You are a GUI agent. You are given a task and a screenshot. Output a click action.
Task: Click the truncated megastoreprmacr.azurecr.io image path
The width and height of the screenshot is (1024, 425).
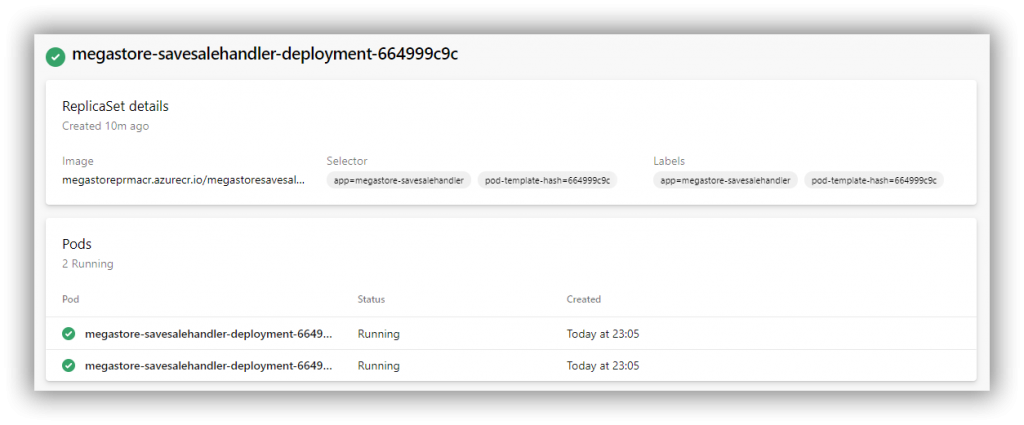pyautogui.click(x=183, y=180)
